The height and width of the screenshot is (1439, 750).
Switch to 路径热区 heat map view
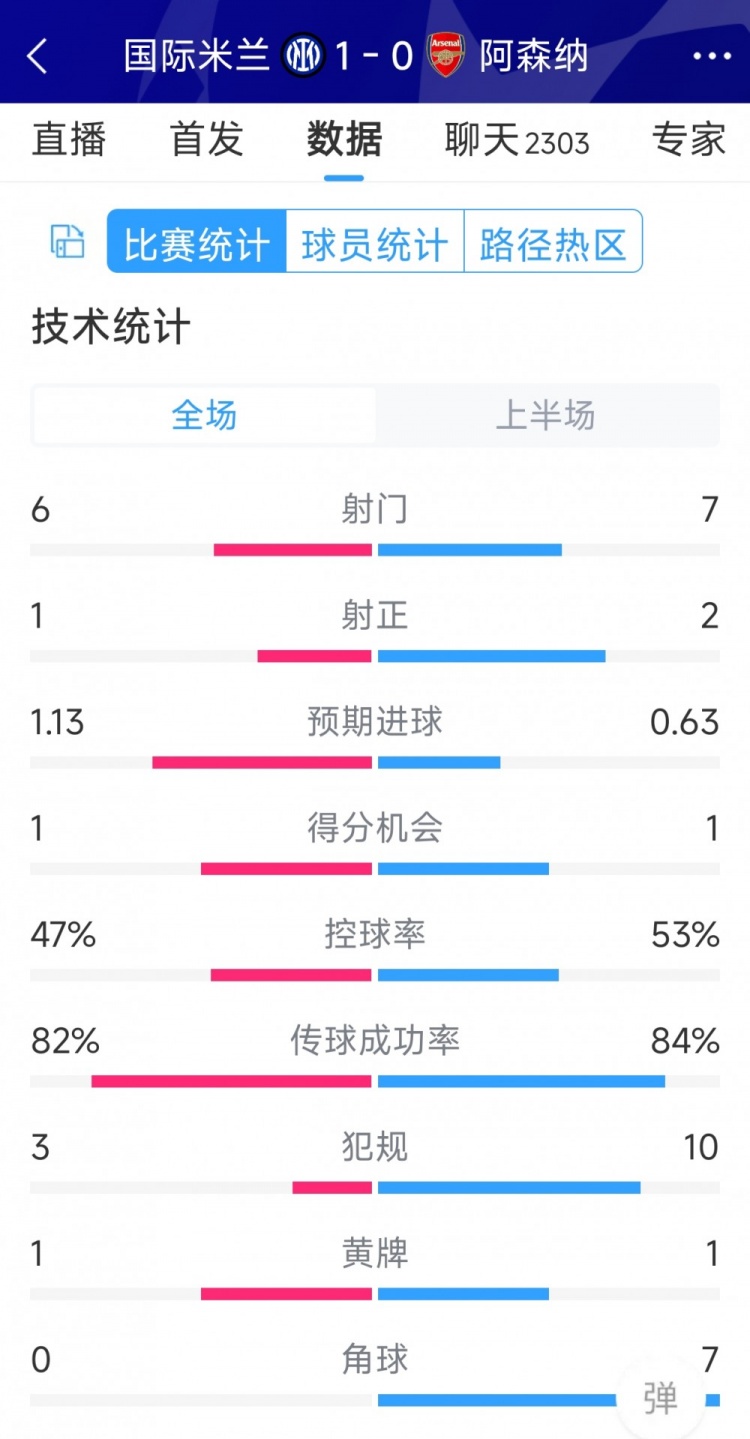point(553,242)
